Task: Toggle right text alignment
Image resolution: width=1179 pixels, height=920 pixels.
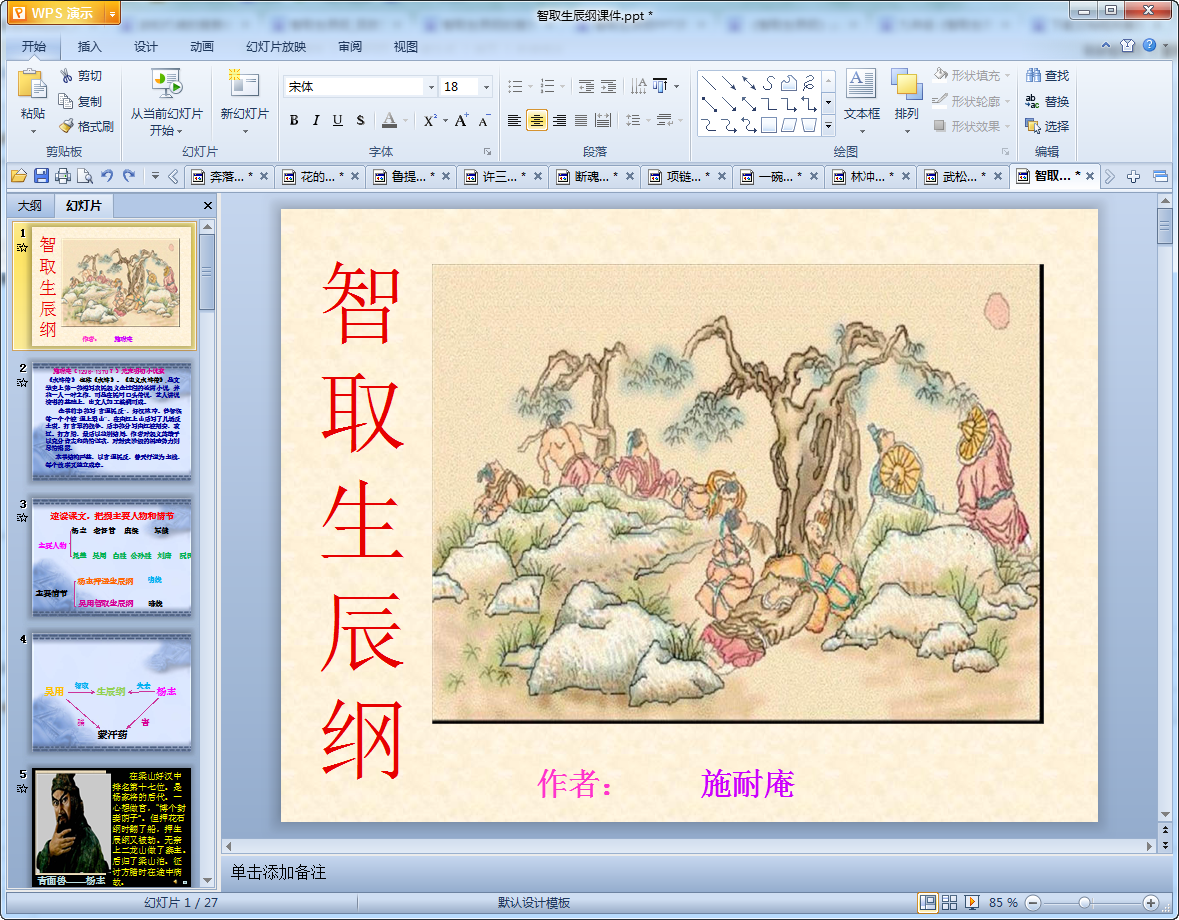Action: (x=559, y=120)
